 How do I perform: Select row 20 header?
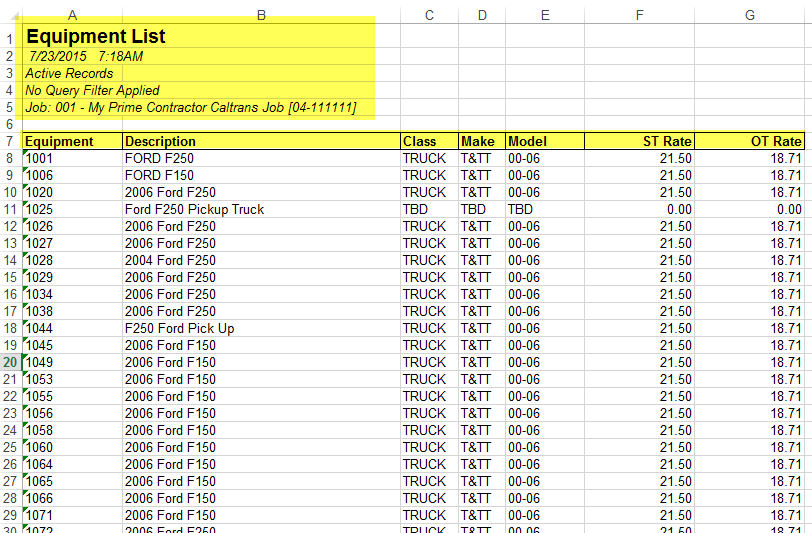tap(10, 362)
